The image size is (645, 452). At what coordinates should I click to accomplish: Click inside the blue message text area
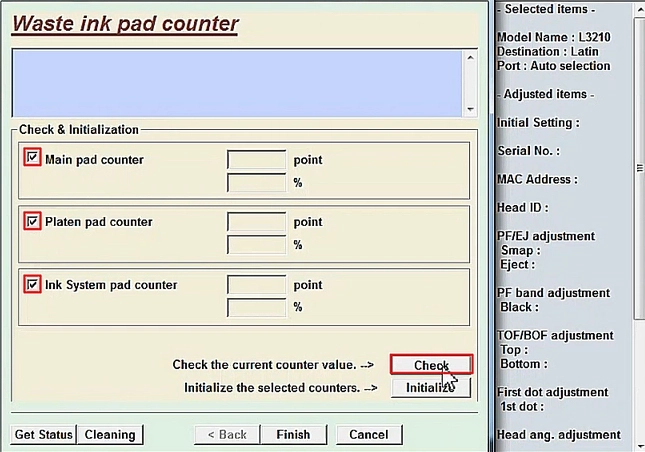(238, 83)
